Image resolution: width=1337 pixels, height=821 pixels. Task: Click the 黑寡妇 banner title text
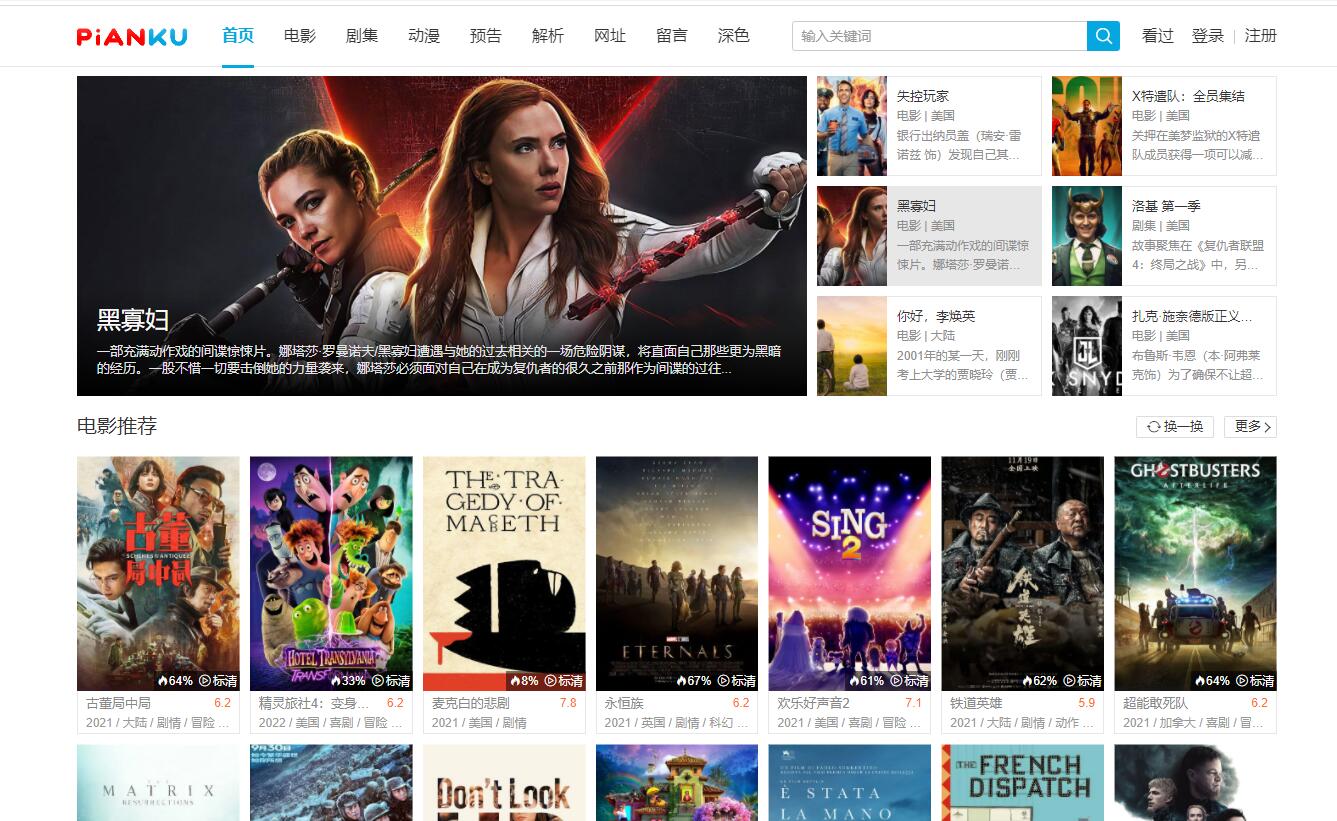[132, 320]
